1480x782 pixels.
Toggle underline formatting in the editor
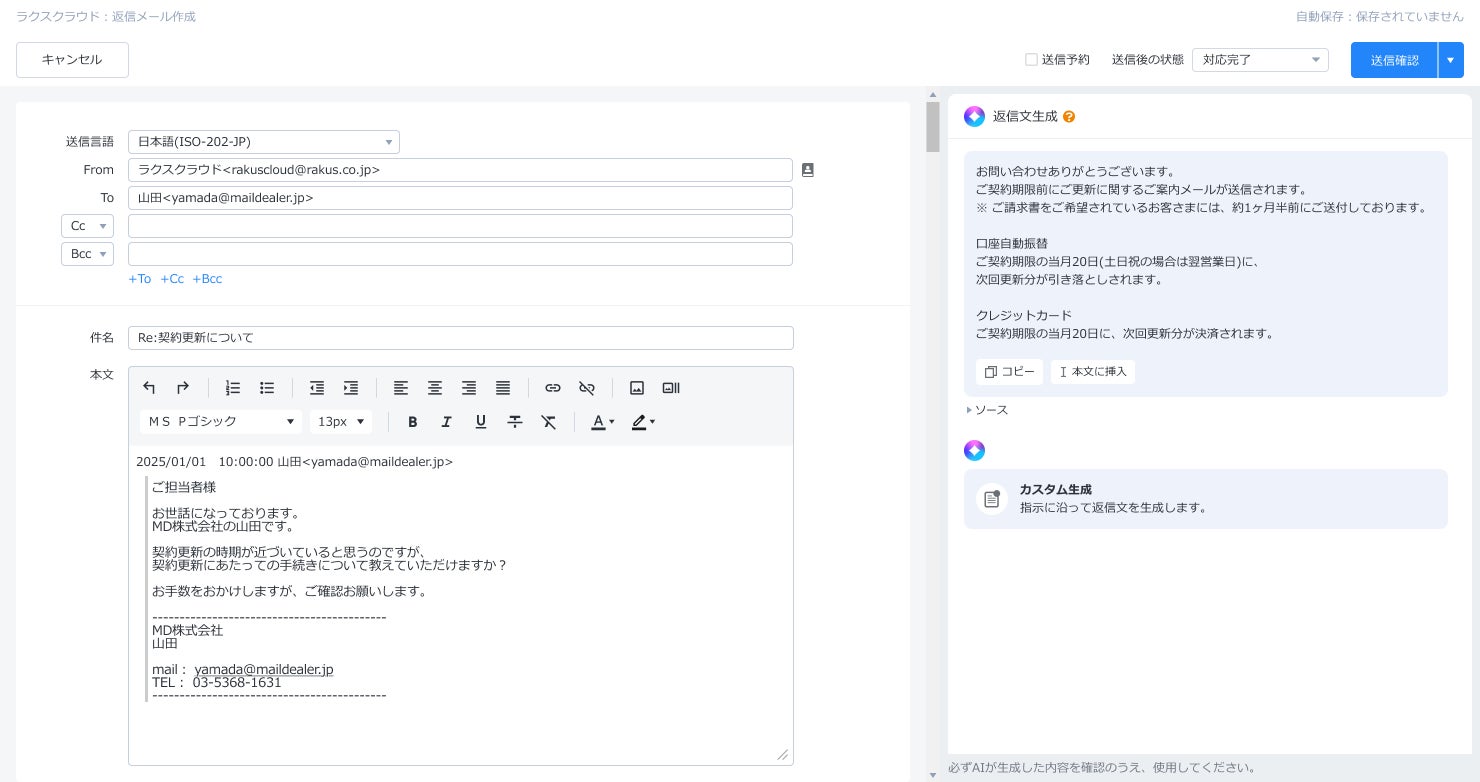tap(481, 422)
